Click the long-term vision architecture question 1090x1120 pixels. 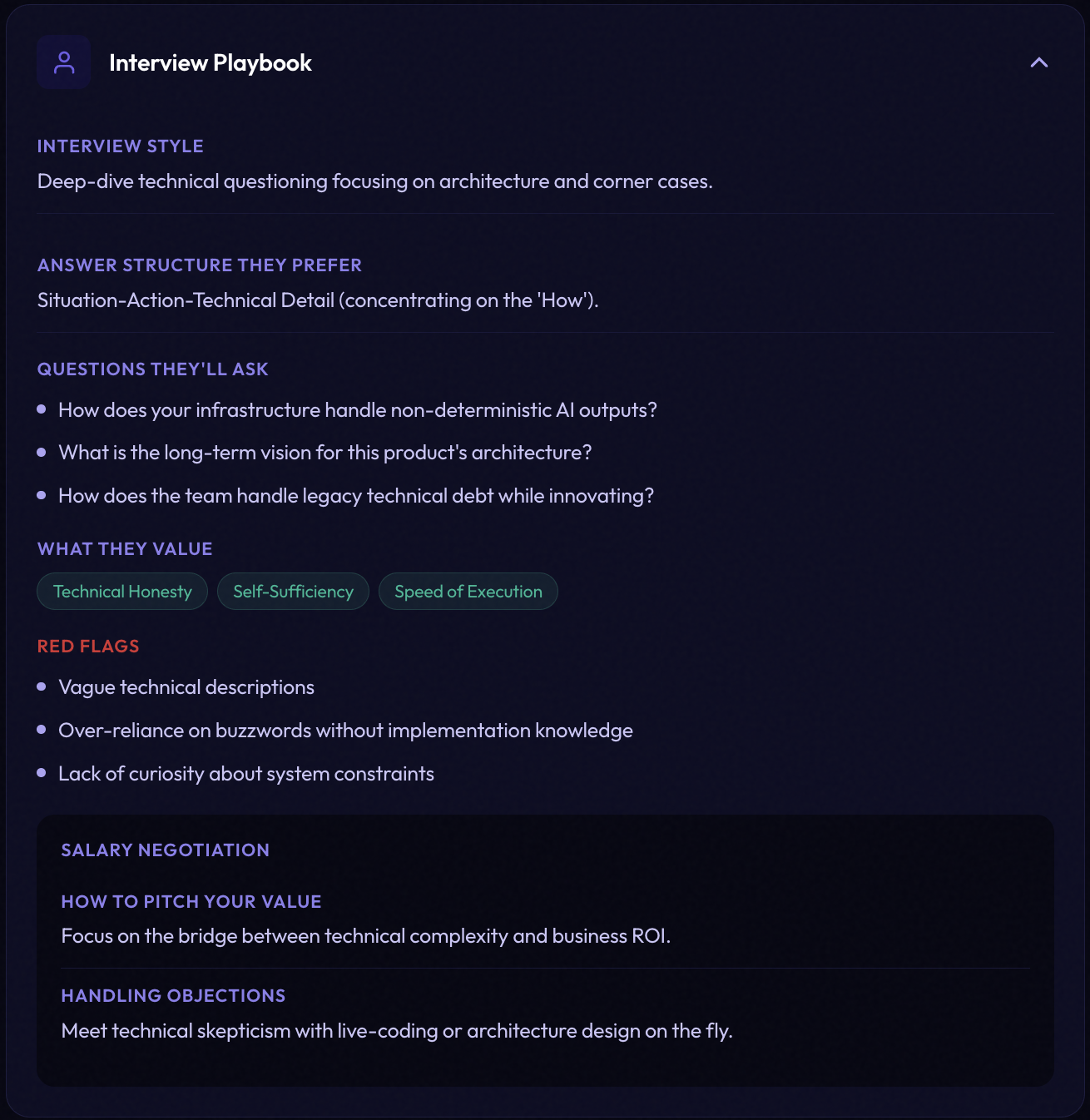pyautogui.click(x=325, y=453)
